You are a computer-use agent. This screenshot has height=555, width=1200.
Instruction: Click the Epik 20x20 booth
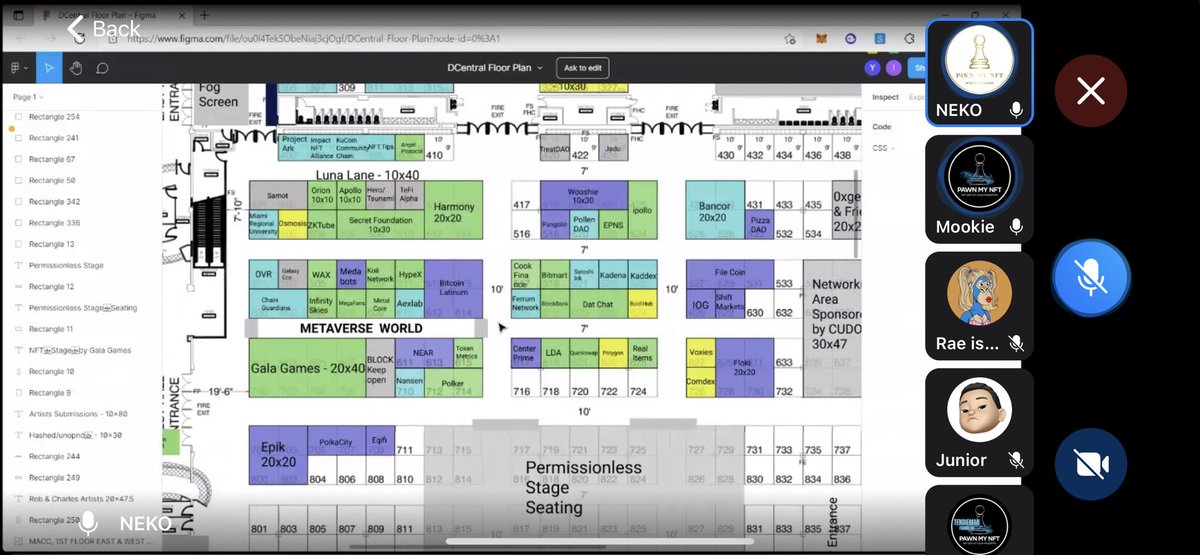(279, 455)
